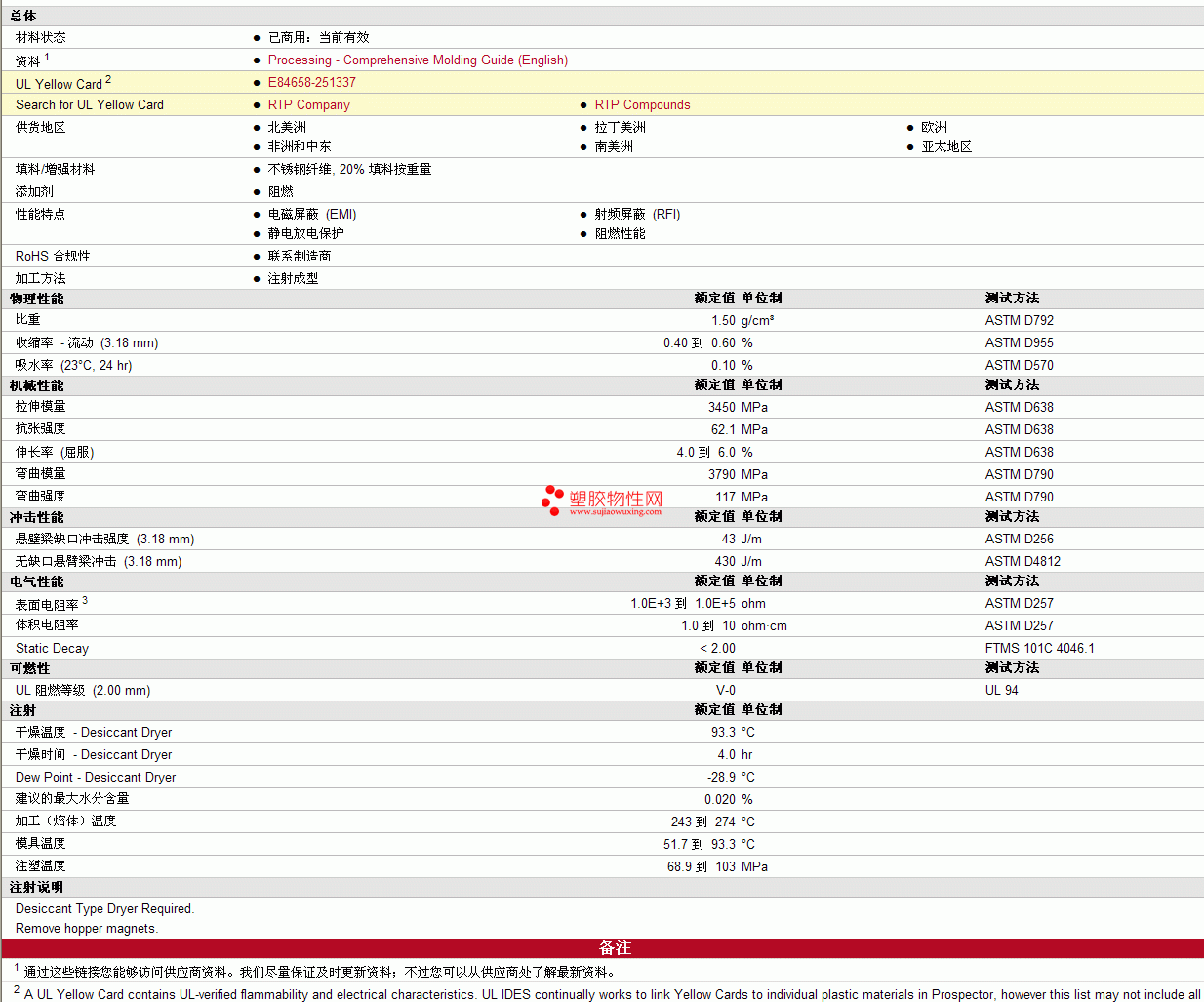Select the 4.0 到 6.0 elongation value

point(706,452)
